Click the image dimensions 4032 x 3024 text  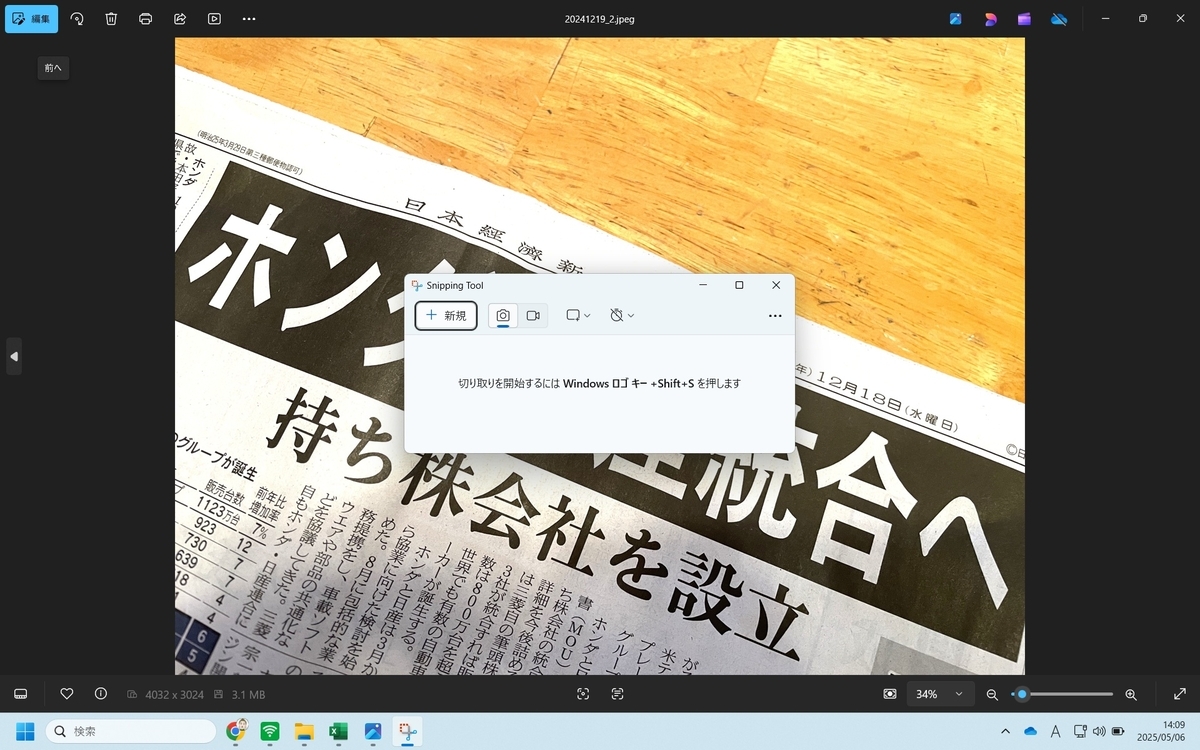point(172,694)
